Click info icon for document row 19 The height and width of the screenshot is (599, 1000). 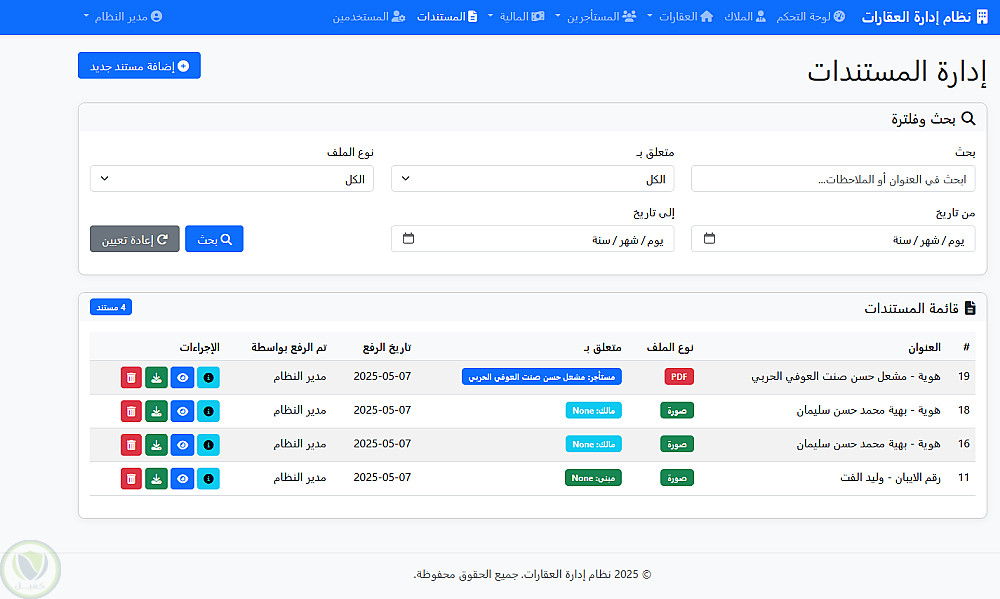(208, 378)
